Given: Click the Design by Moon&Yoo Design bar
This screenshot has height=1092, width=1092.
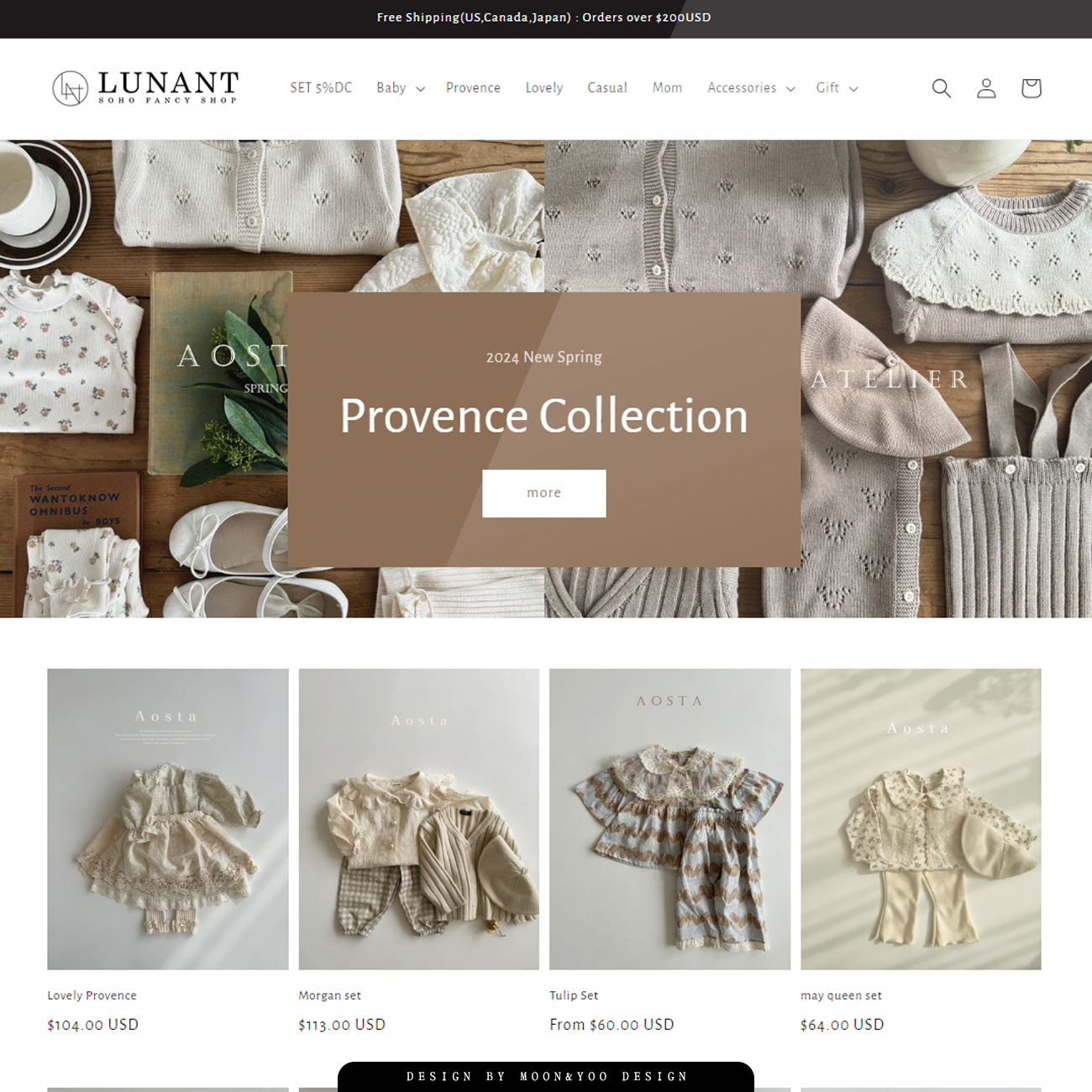Looking at the screenshot, I should tap(546, 1077).
